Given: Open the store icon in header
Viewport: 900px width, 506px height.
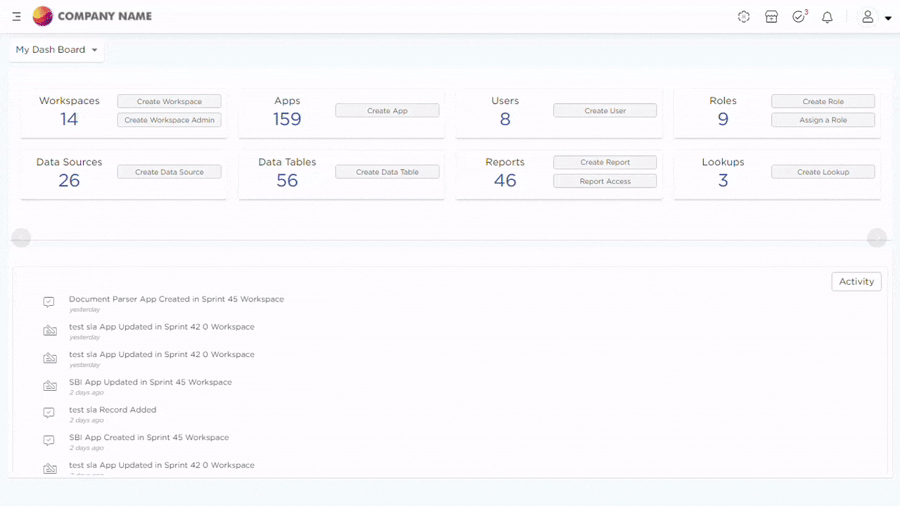Looking at the screenshot, I should point(771,17).
